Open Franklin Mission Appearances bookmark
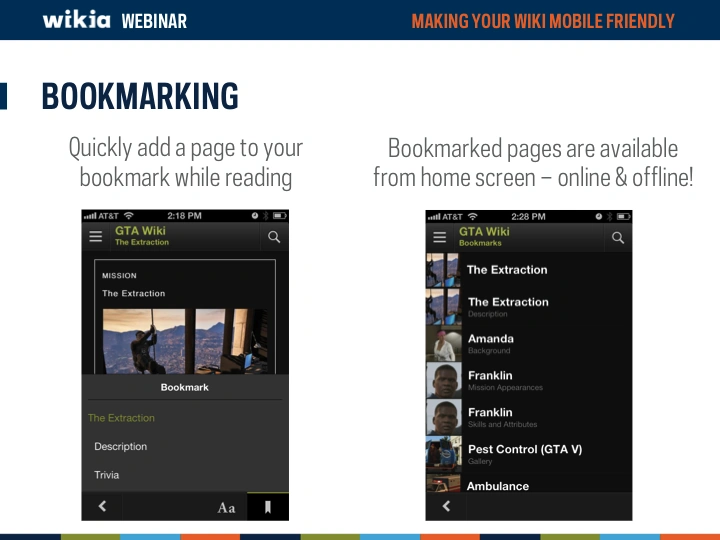This screenshot has height=540, width=720. 505,380
